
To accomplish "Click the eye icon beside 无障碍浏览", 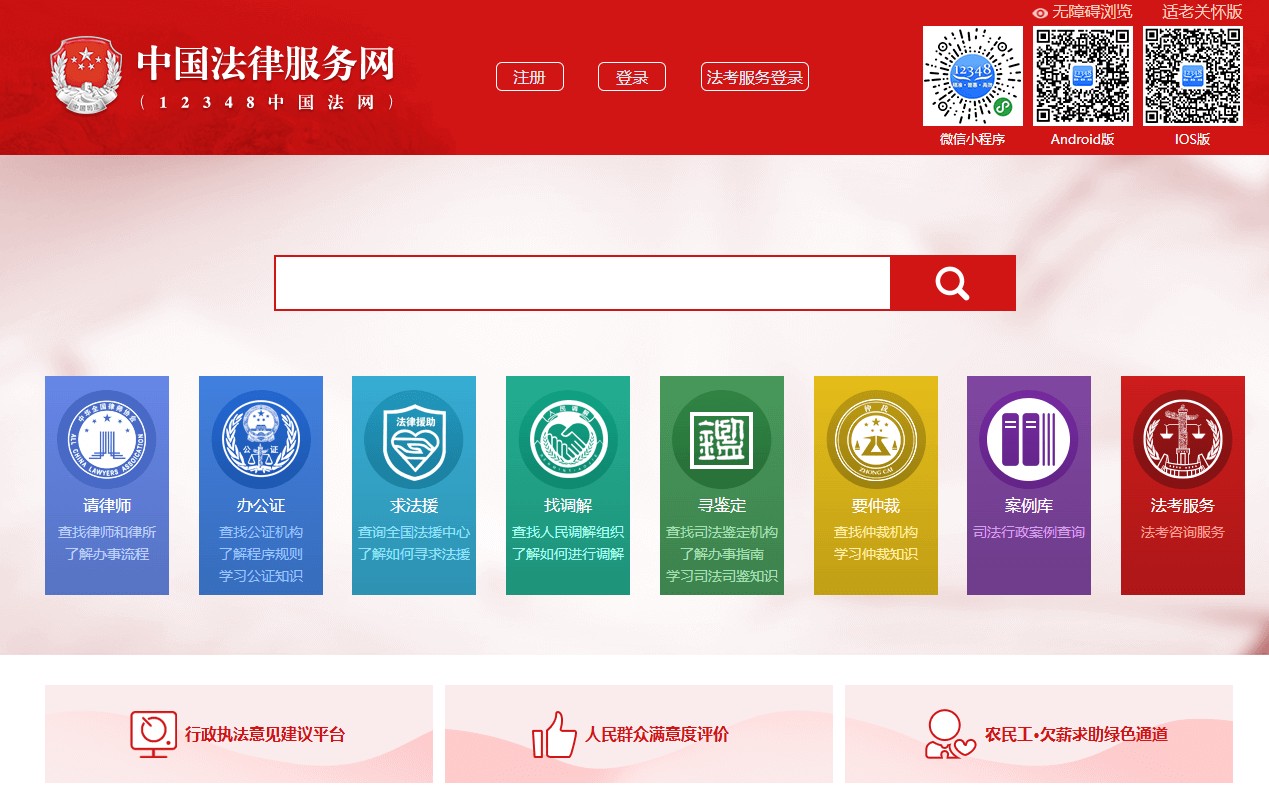I will point(1040,13).
